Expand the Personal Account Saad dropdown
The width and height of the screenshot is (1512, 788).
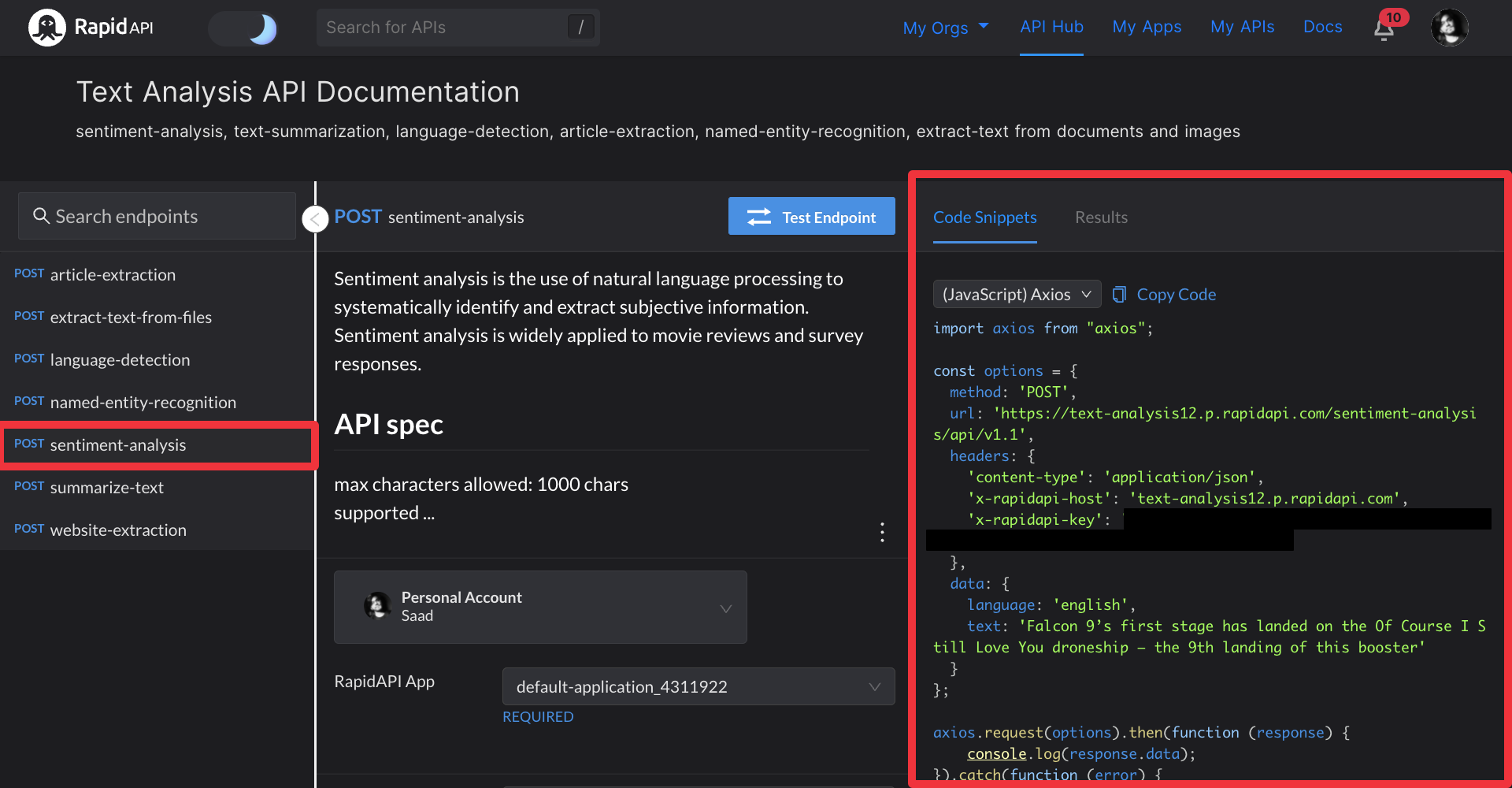pos(540,607)
